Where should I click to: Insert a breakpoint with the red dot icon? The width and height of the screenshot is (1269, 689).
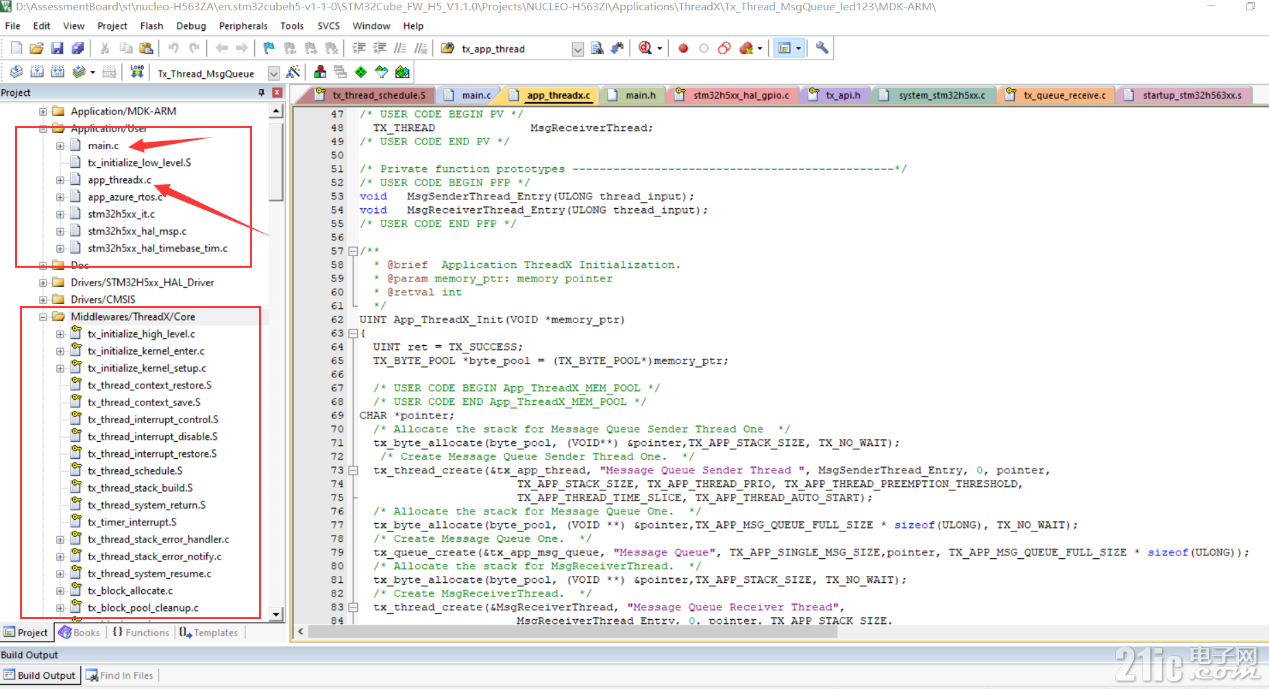[683, 48]
